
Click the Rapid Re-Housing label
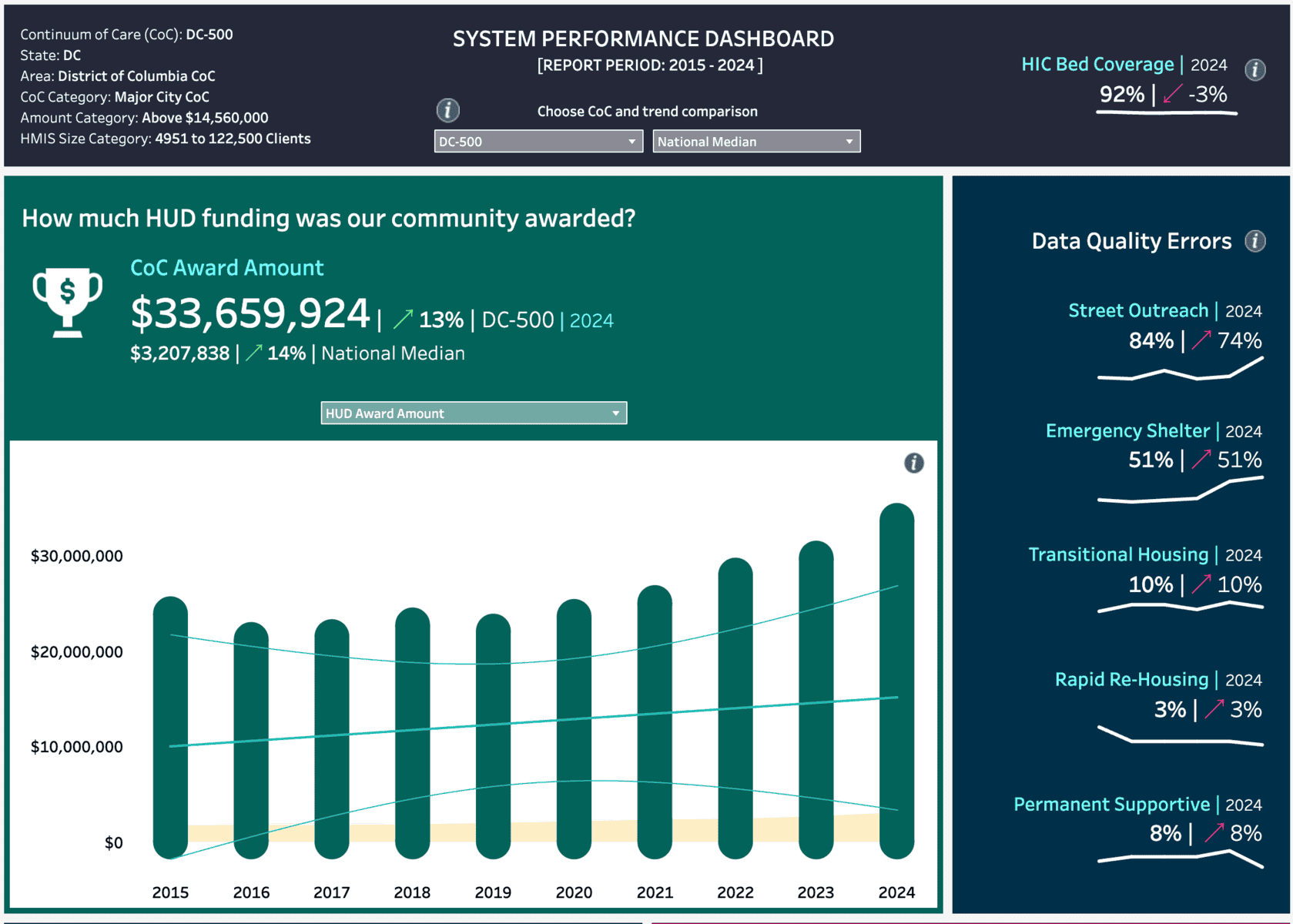pyautogui.click(x=1131, y=679)
